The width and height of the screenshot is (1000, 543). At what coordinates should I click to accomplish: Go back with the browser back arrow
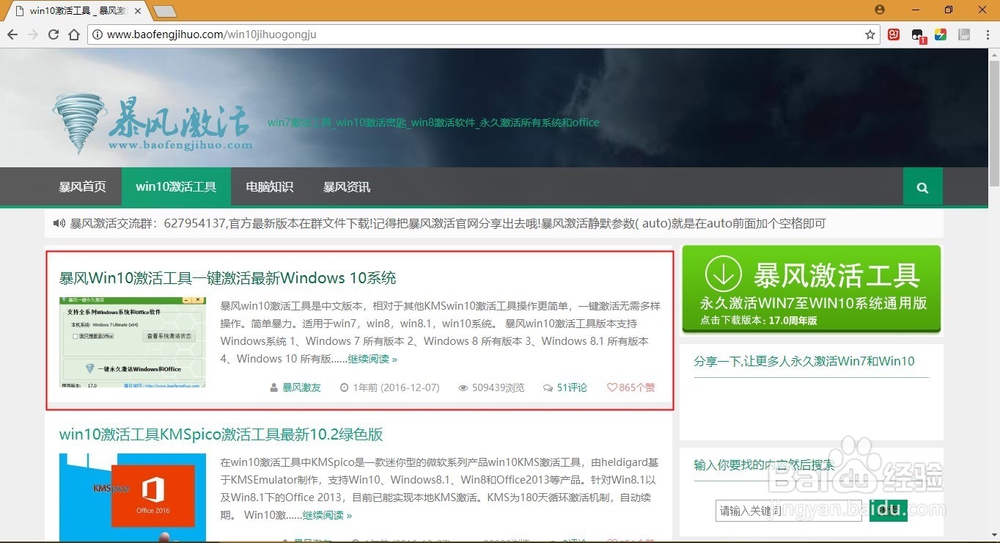[12, 34]
